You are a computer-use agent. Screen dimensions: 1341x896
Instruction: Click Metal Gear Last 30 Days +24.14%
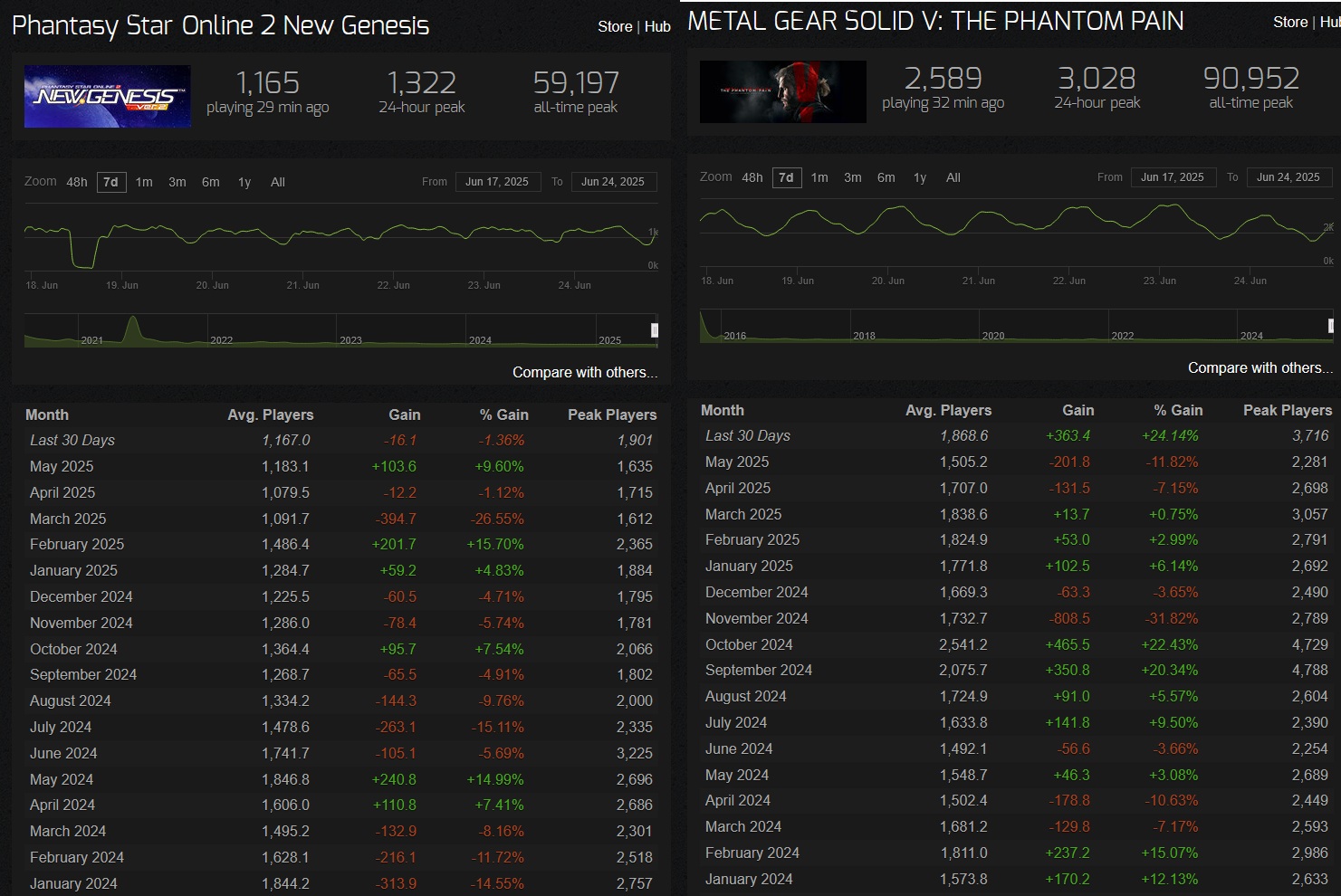click(x=1170, y=435)
